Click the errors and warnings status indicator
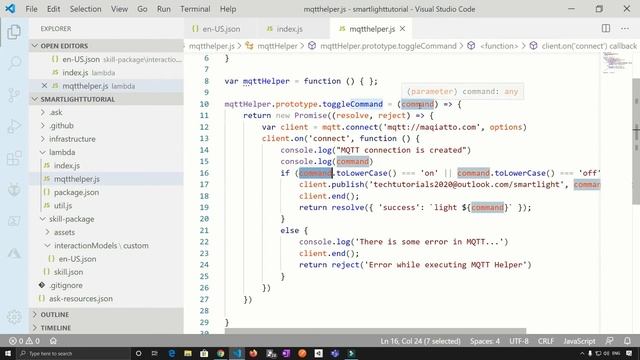The height and width of the screenshot is (360, 640). [x=24, y=341]
